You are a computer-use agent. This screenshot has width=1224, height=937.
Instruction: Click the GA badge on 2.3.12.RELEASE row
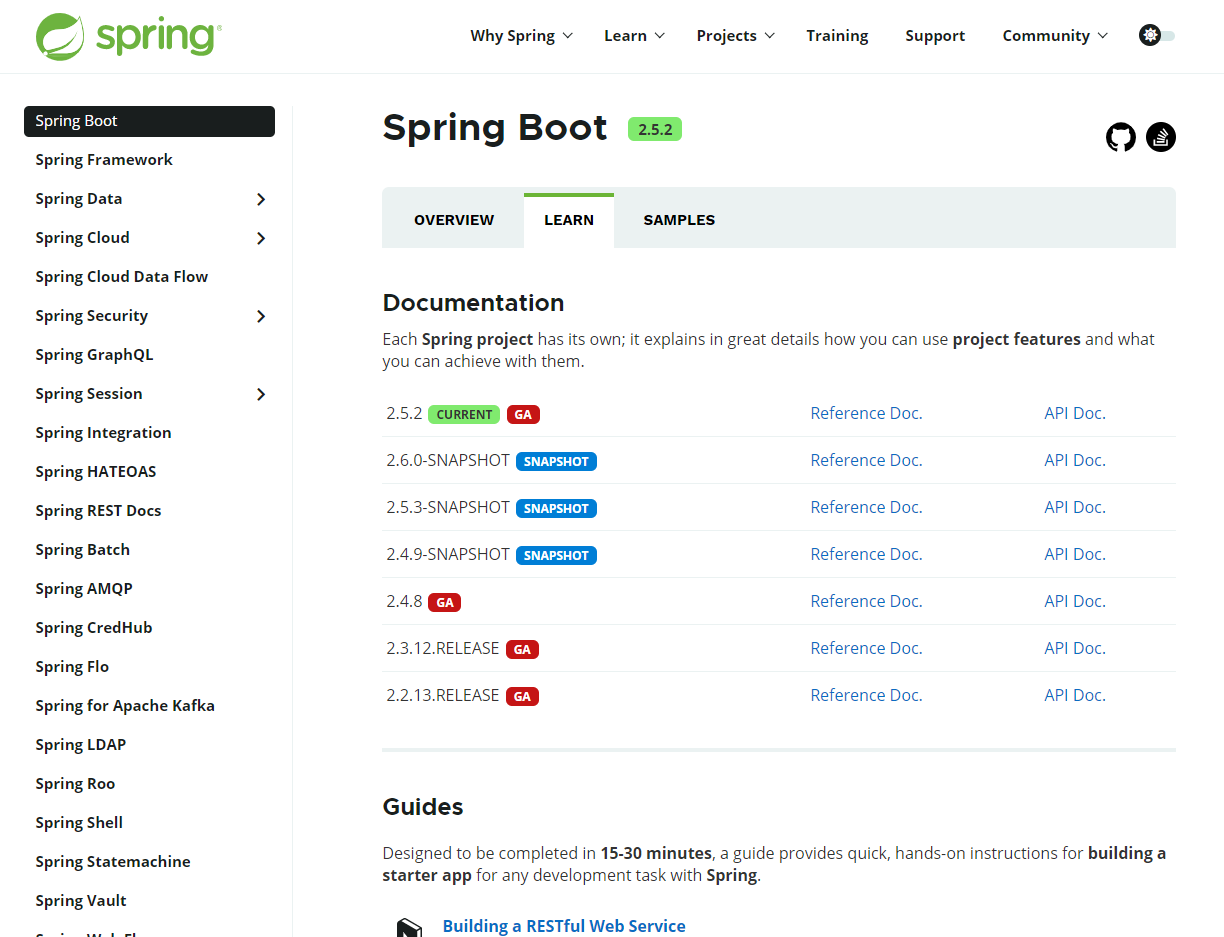click(x=522, y=649)
